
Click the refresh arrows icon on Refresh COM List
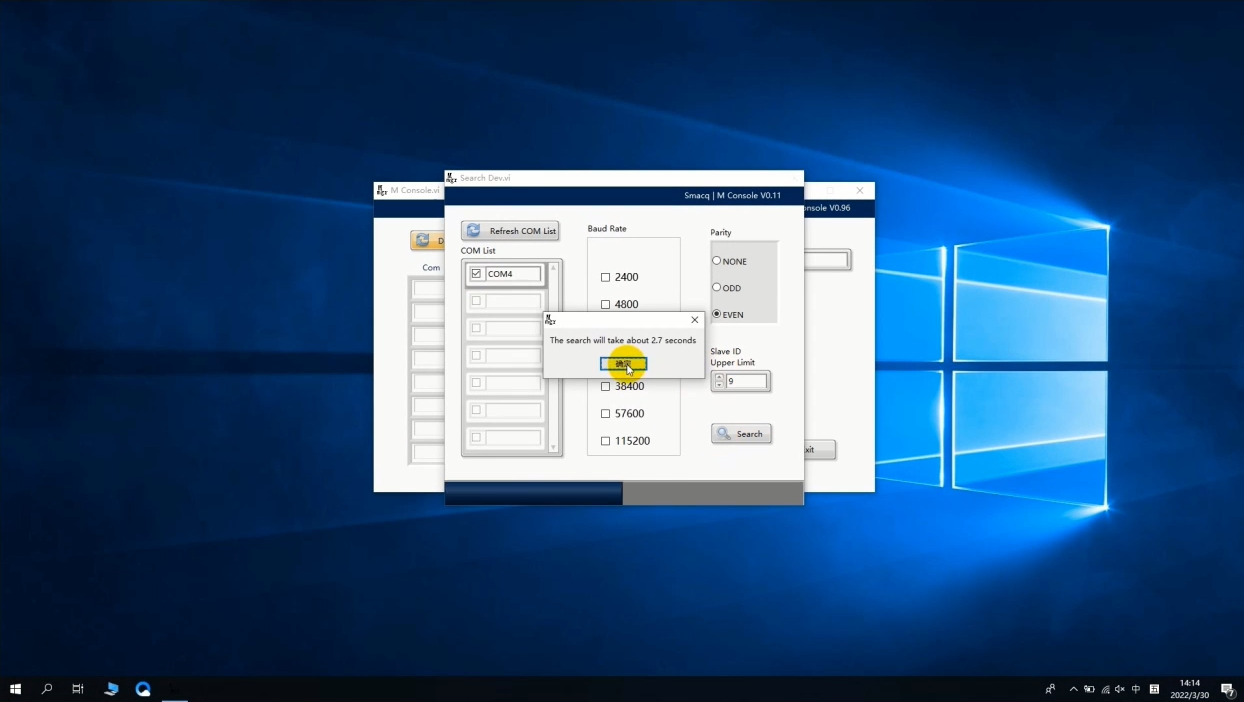point(474,231)
